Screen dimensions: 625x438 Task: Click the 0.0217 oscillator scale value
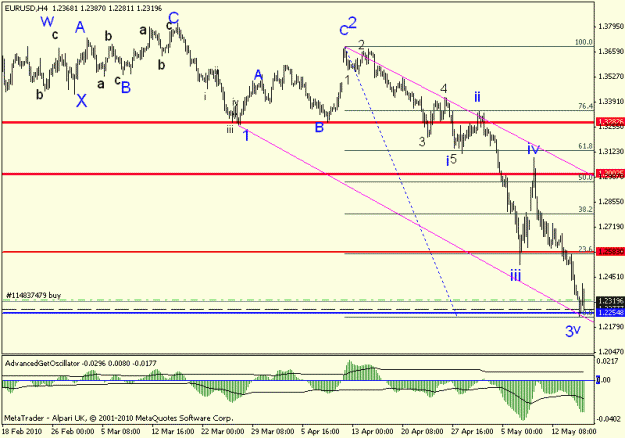tap(607, 362)
